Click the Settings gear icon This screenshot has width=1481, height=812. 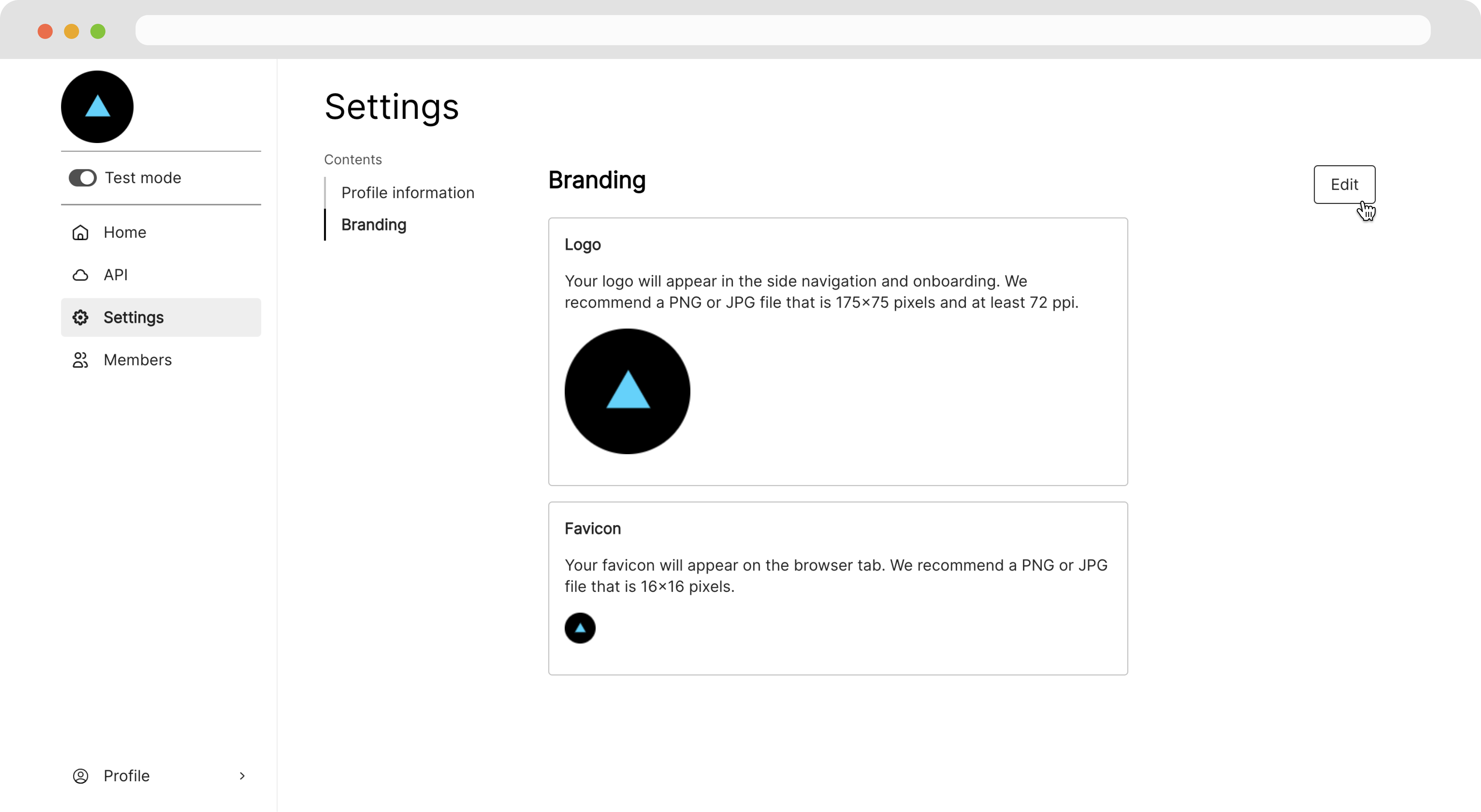pos(81,317)
